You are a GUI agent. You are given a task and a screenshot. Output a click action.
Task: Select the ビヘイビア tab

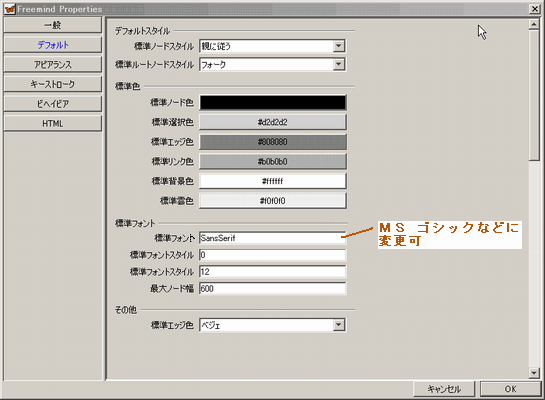[x=52, y=104]
